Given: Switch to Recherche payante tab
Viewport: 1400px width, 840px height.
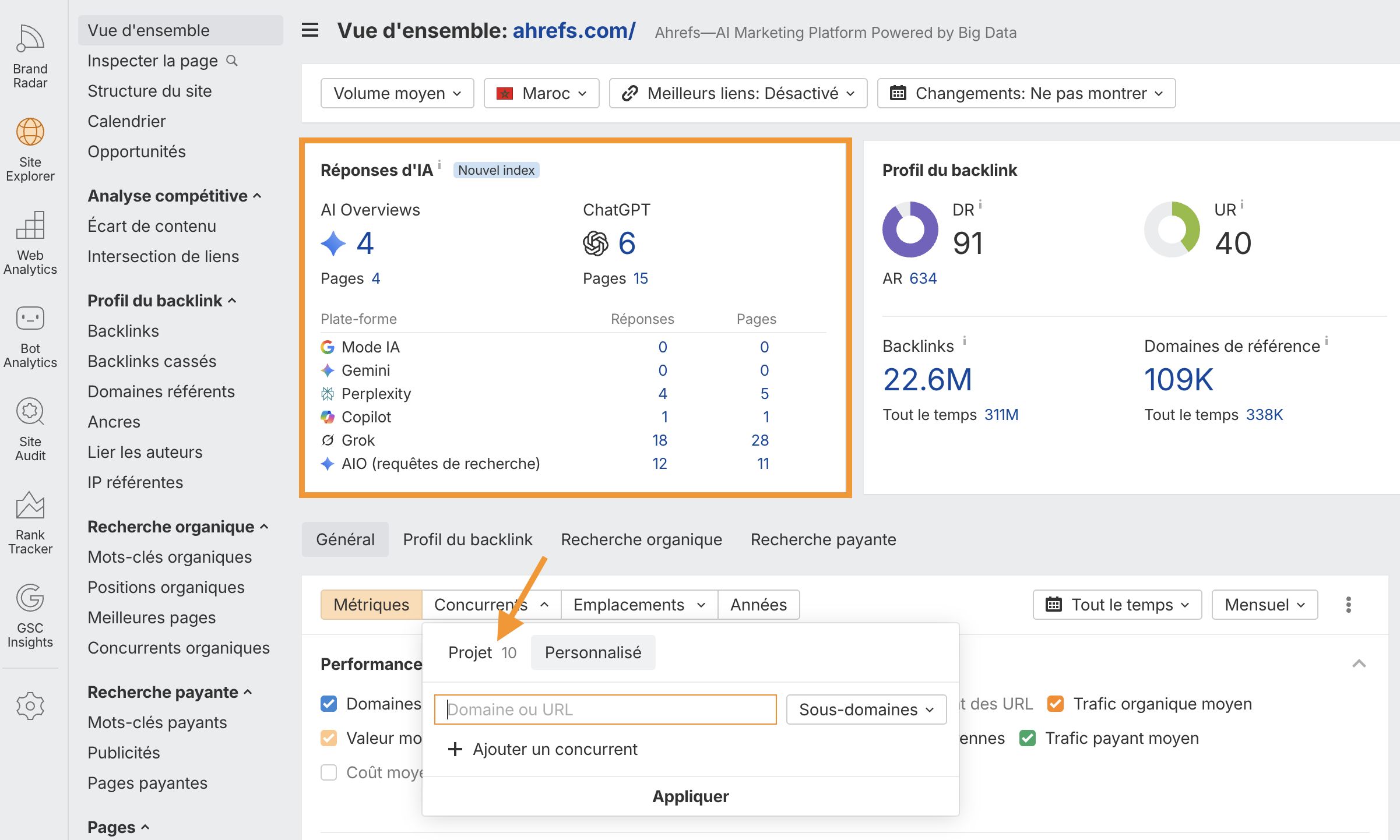Looking at the screenshot, I should point(823,539).
